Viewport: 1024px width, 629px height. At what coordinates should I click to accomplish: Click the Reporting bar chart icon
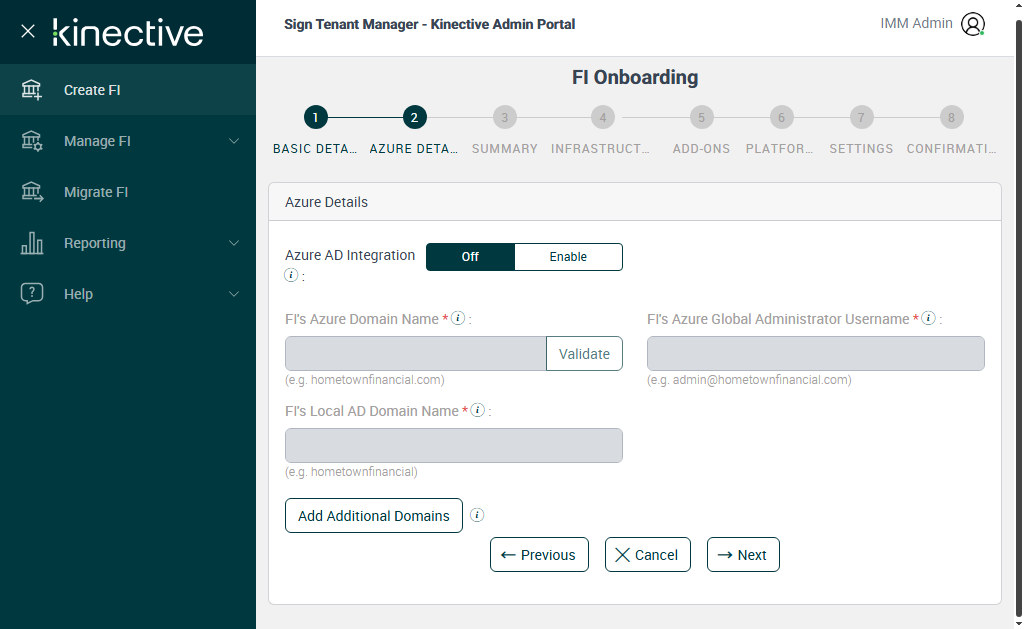coord(31,242)
